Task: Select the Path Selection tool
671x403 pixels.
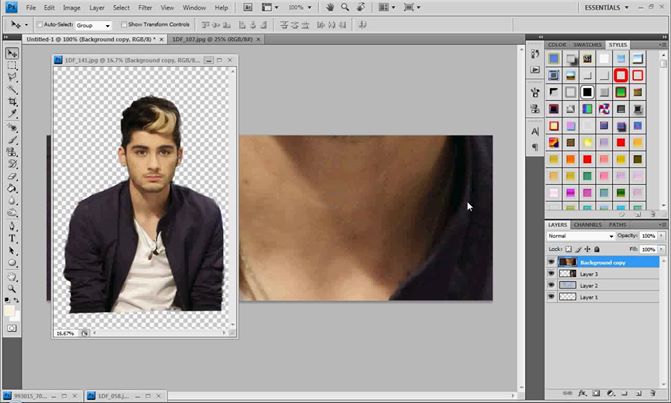Action: tap(12, 251)
